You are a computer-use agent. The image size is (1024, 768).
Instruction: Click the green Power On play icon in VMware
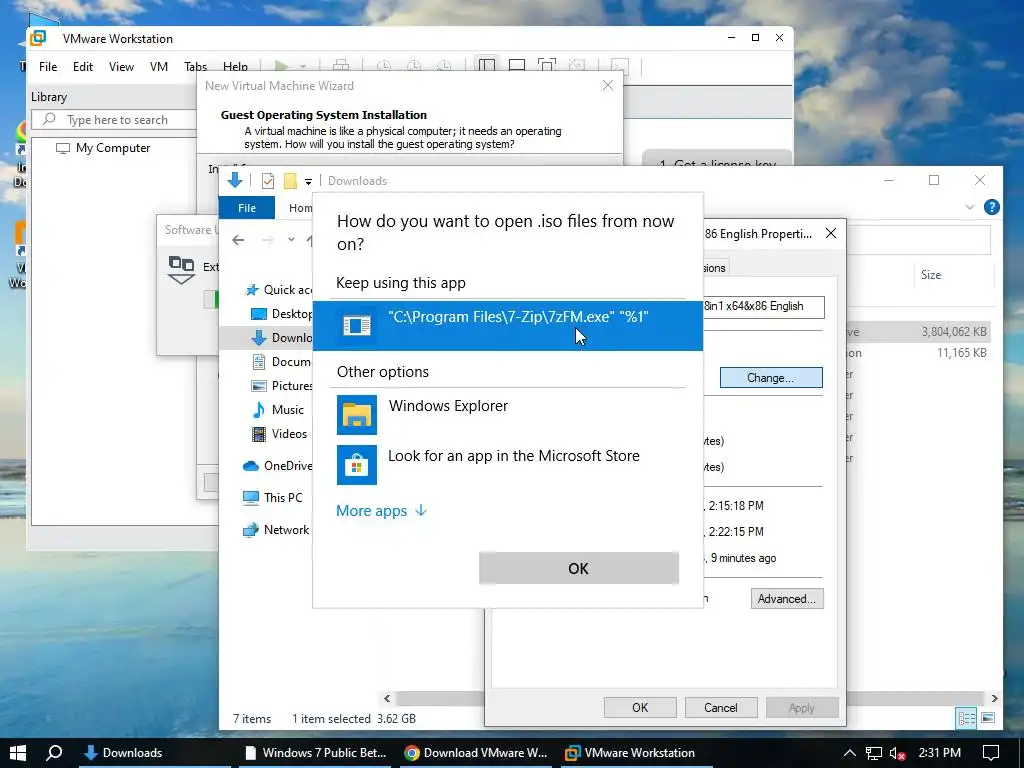coord(281,66)
